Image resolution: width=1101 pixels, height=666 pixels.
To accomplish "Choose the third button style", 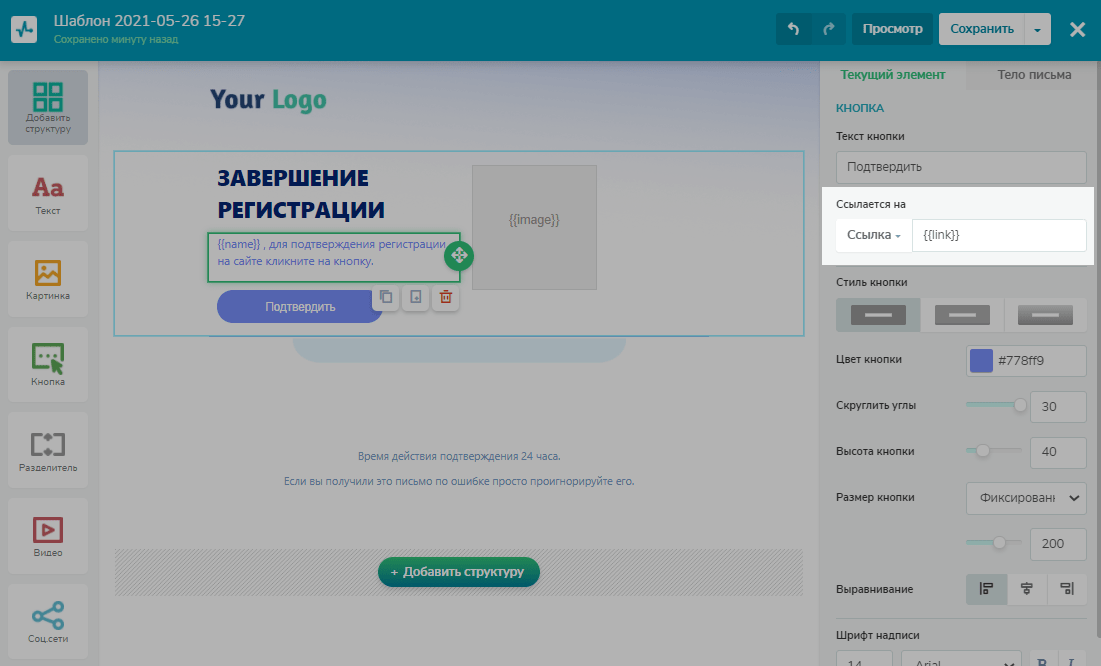I will pos(1045,315).
